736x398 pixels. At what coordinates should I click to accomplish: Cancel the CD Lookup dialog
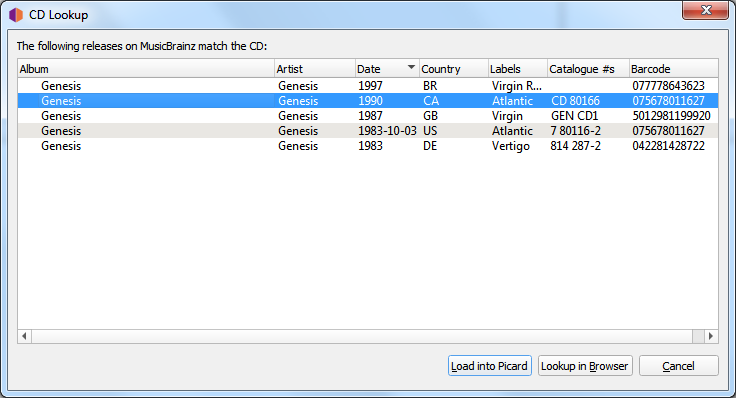[678, 366]
